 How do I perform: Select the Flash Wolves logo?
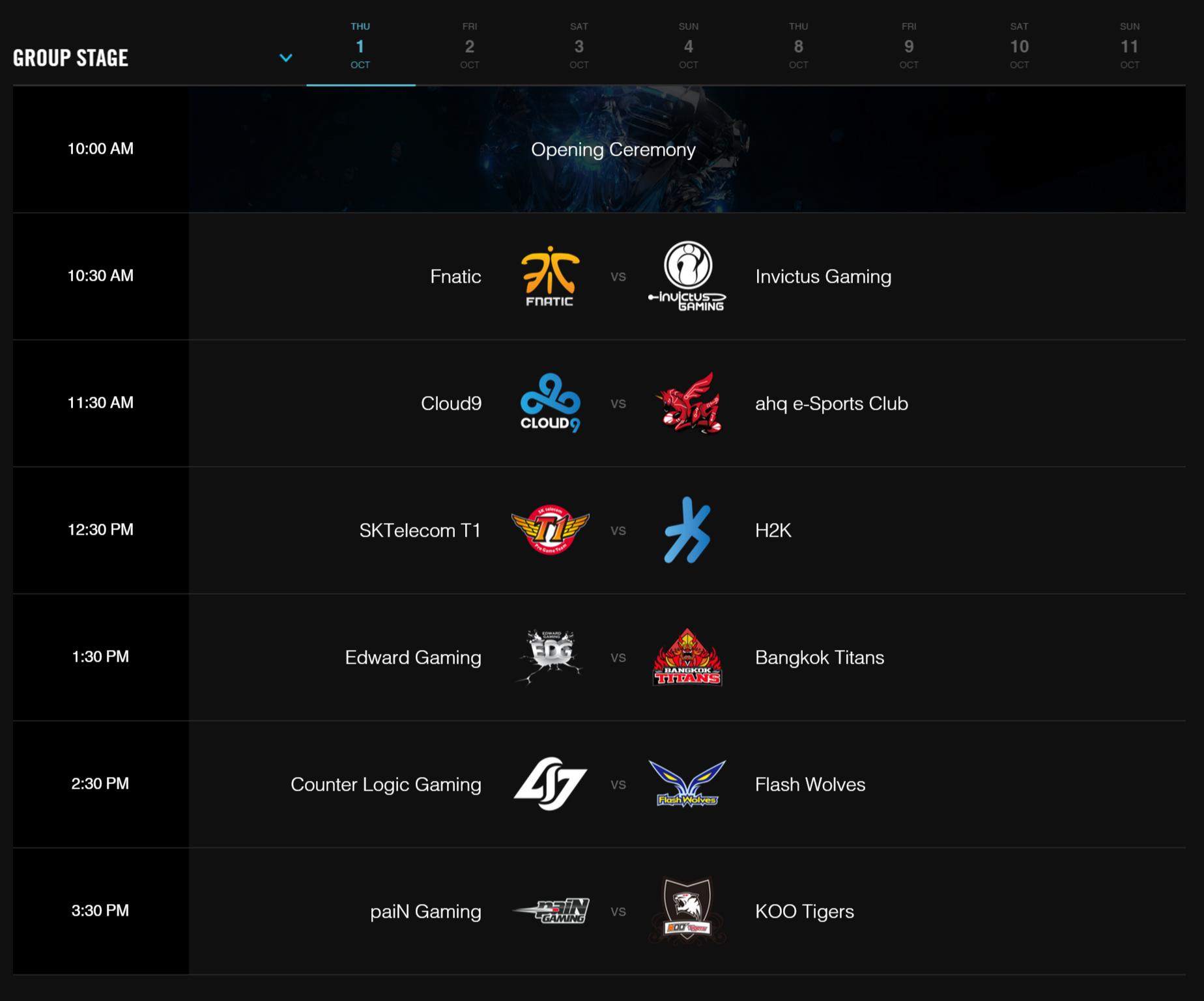tap(687, 783)
